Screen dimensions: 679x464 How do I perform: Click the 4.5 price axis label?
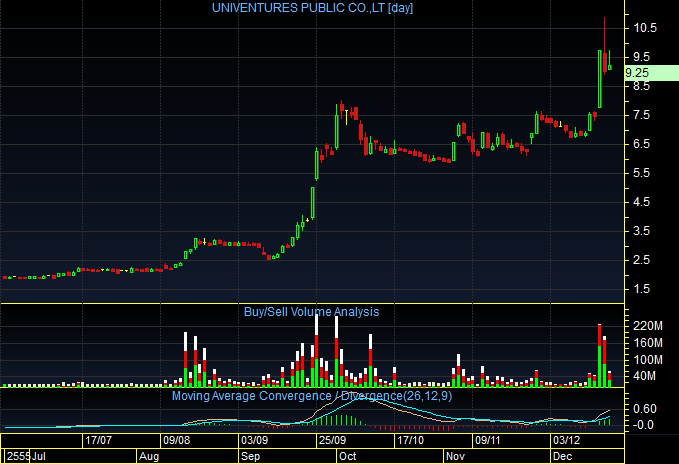coord(642,202)
